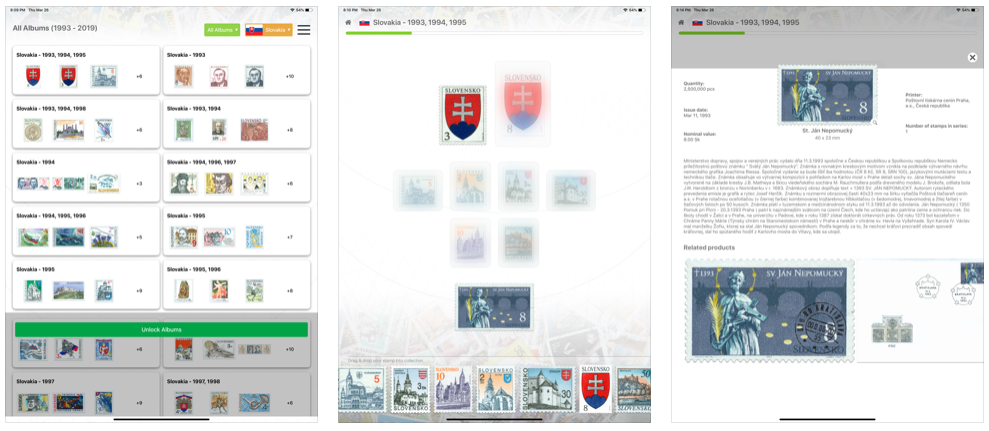Open the hamburger menu on albums screen
Viewport: 989px width, 431px height.
(x=303, y=30)
